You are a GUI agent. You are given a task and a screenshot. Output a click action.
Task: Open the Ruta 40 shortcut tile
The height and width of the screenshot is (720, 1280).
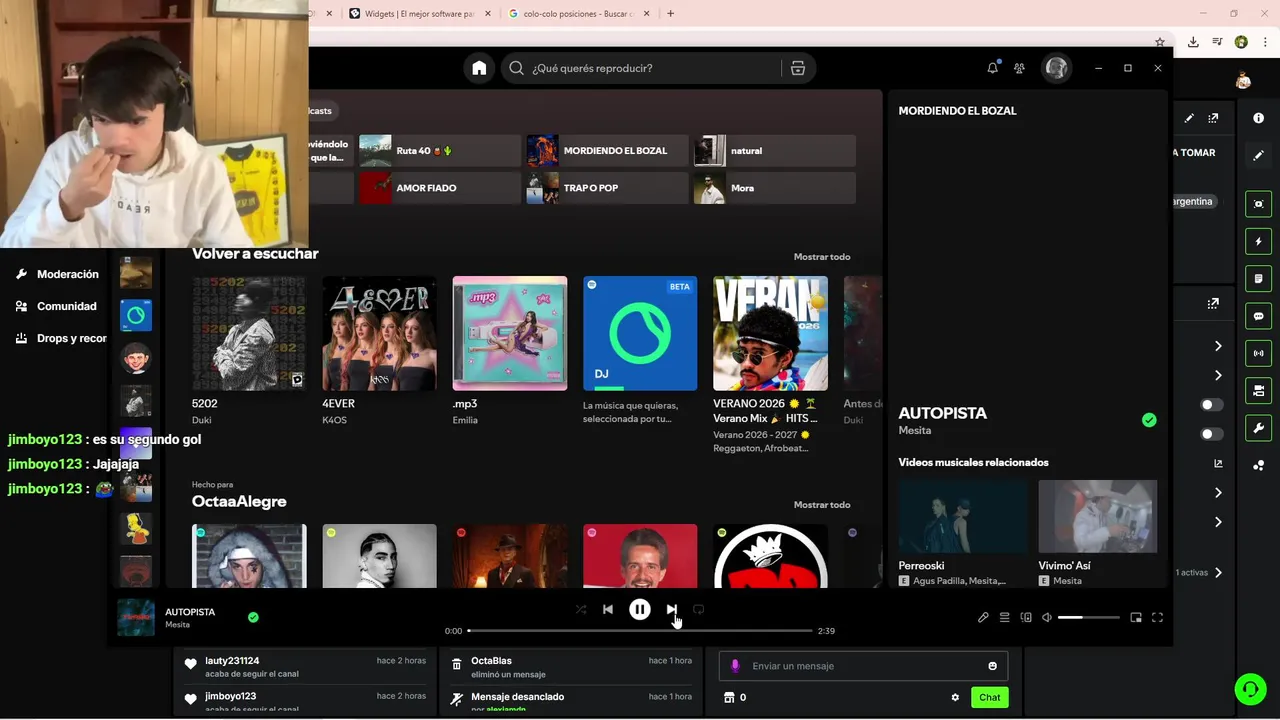439,150
